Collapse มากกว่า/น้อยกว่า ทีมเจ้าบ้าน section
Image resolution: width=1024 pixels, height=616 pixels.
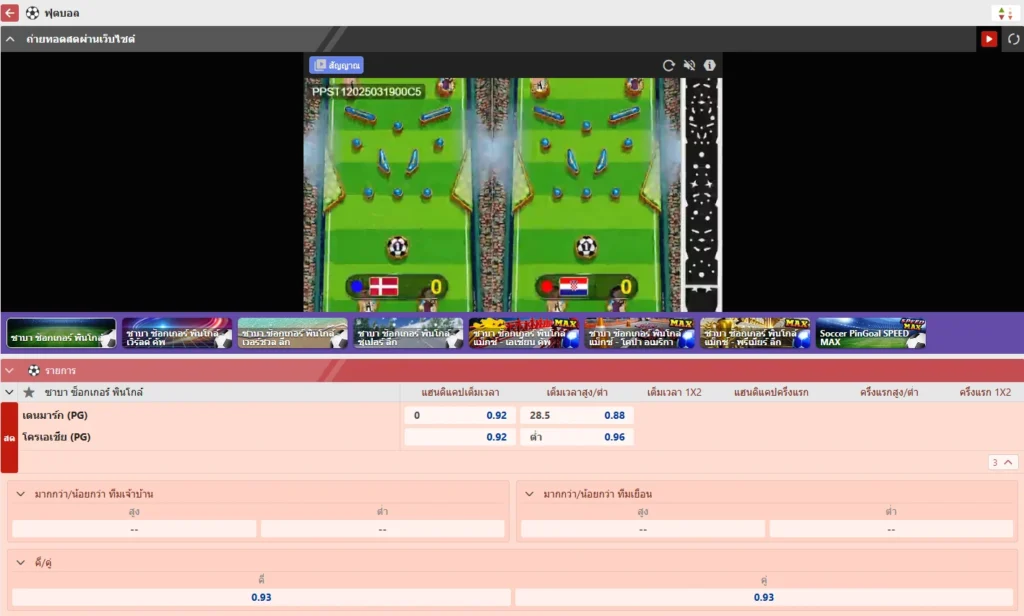[20, 494]
